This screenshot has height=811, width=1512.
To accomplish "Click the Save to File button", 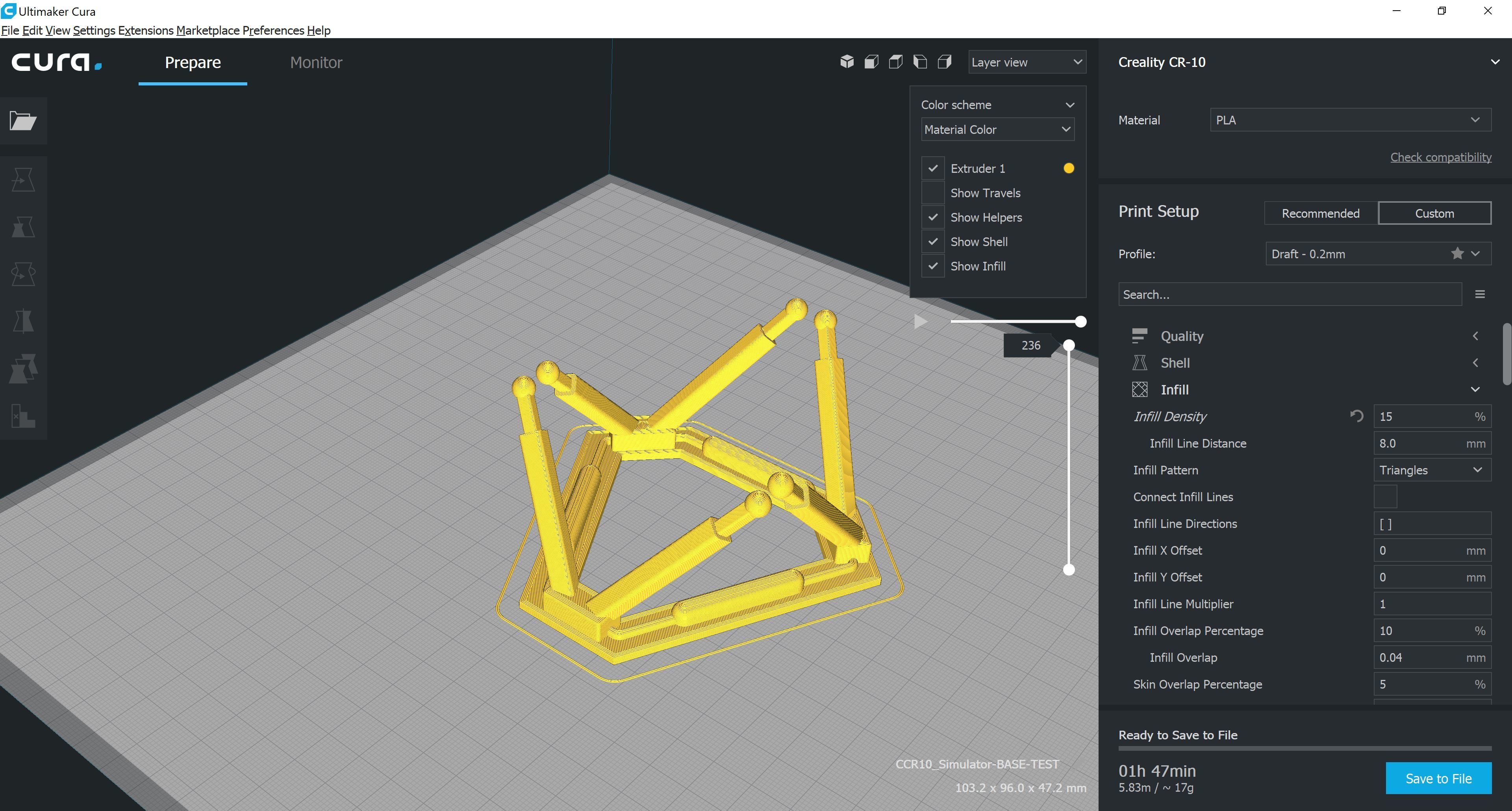I will click(1438, 779).
